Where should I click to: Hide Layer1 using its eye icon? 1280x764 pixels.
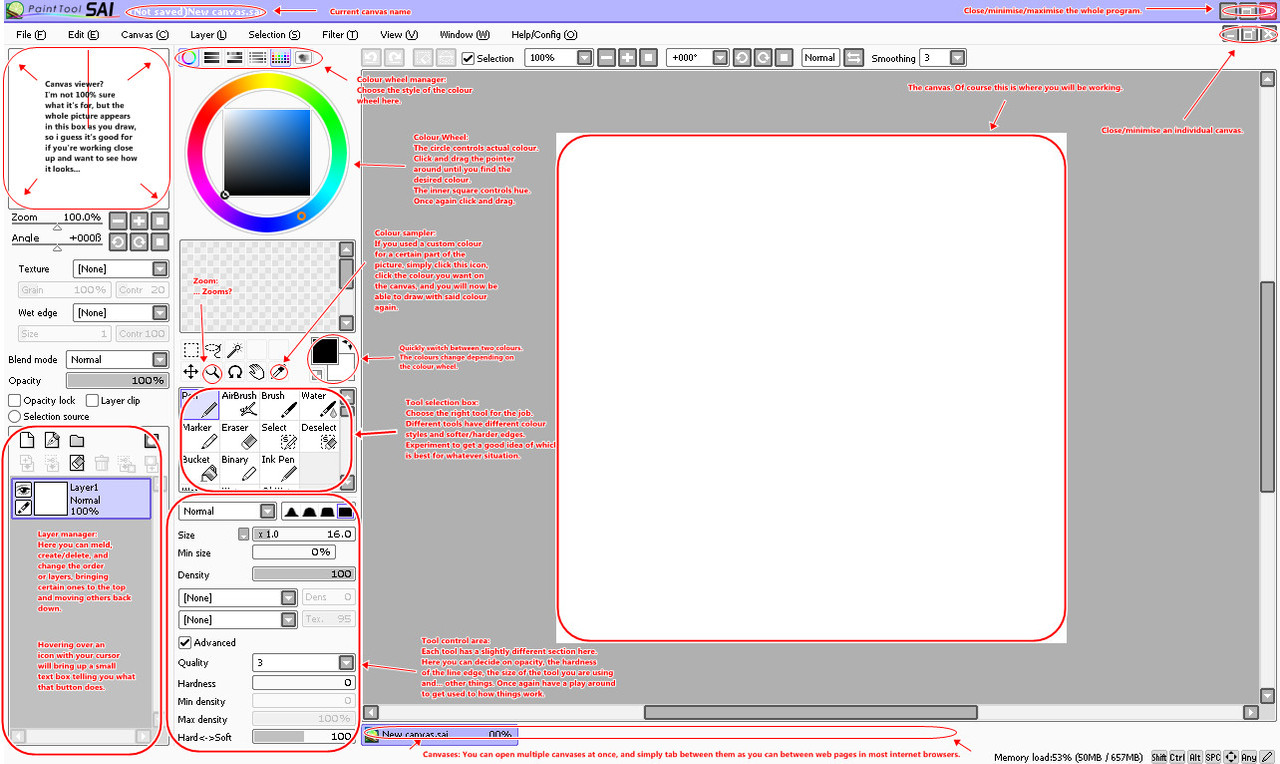23,489
